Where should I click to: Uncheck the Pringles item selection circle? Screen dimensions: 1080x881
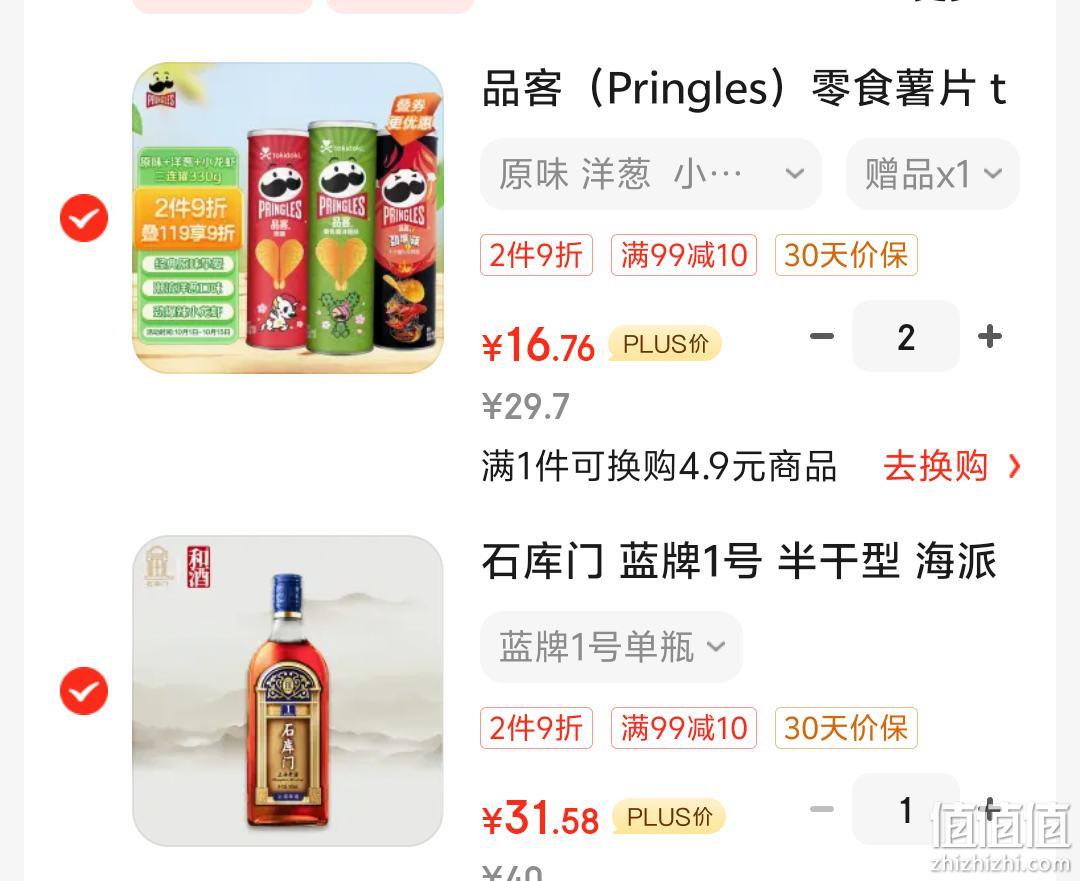(84, 218)
